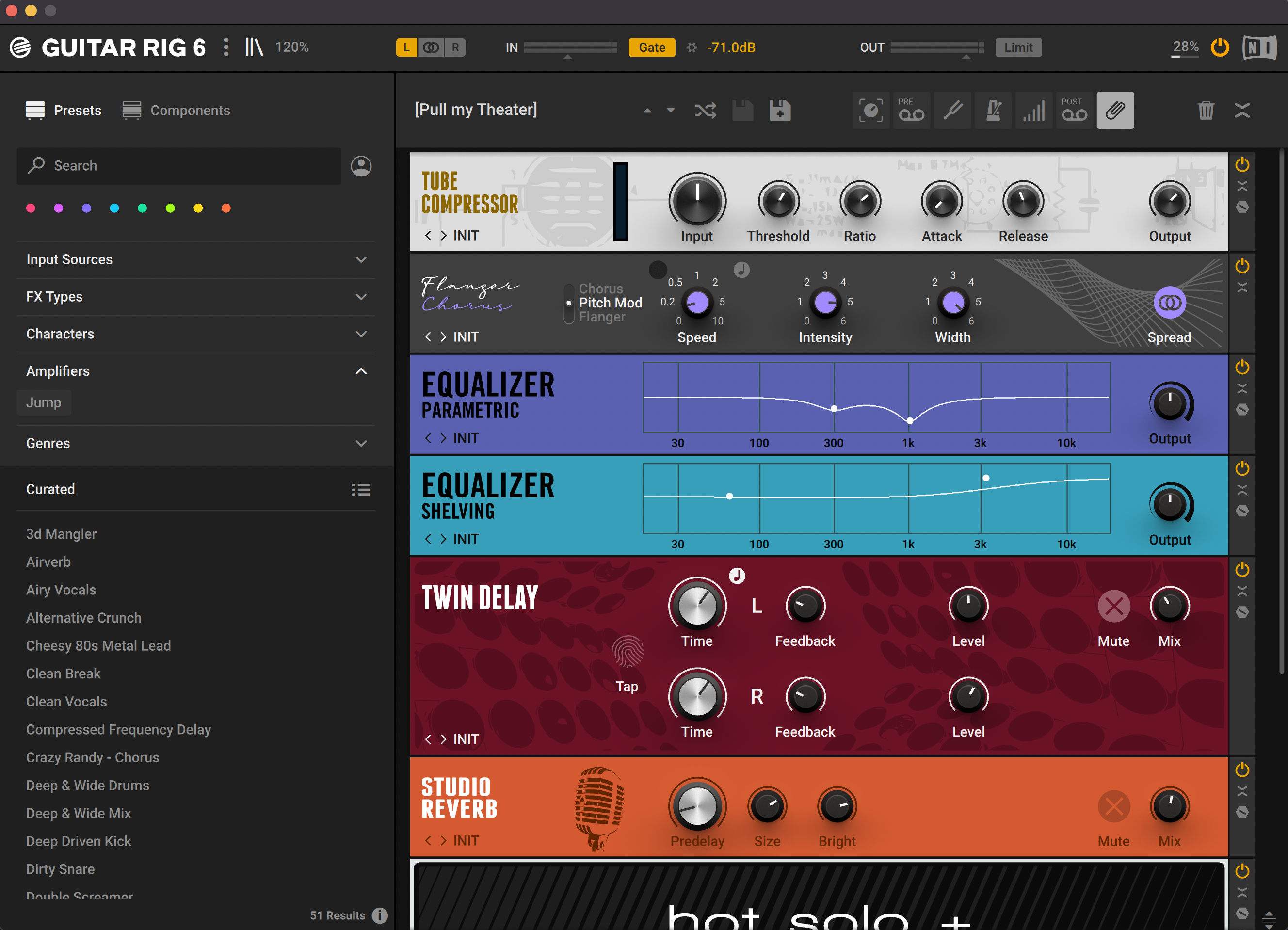This screenshot has height=930, width=1288.
Task: Click the Tube Compressor Input knob
Action: coord(697,200)
